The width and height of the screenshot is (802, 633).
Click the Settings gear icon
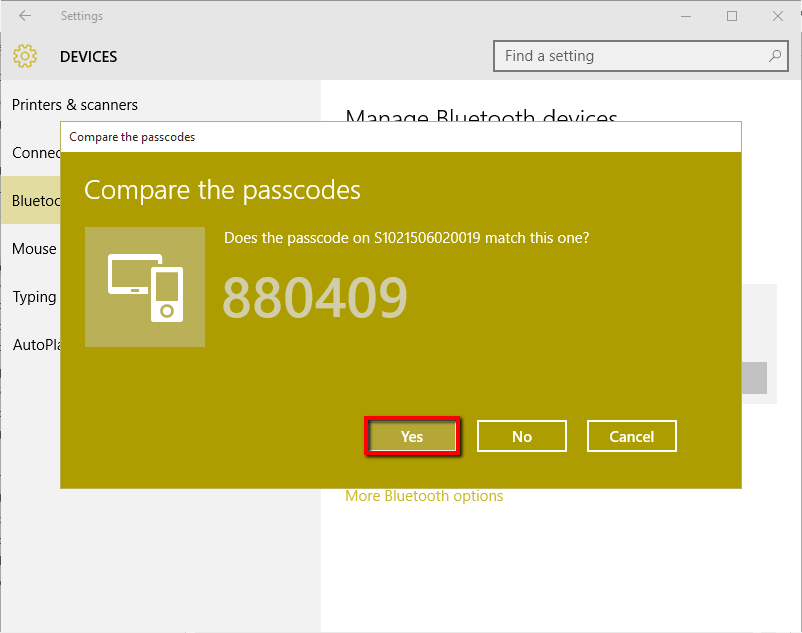[24, 56]
